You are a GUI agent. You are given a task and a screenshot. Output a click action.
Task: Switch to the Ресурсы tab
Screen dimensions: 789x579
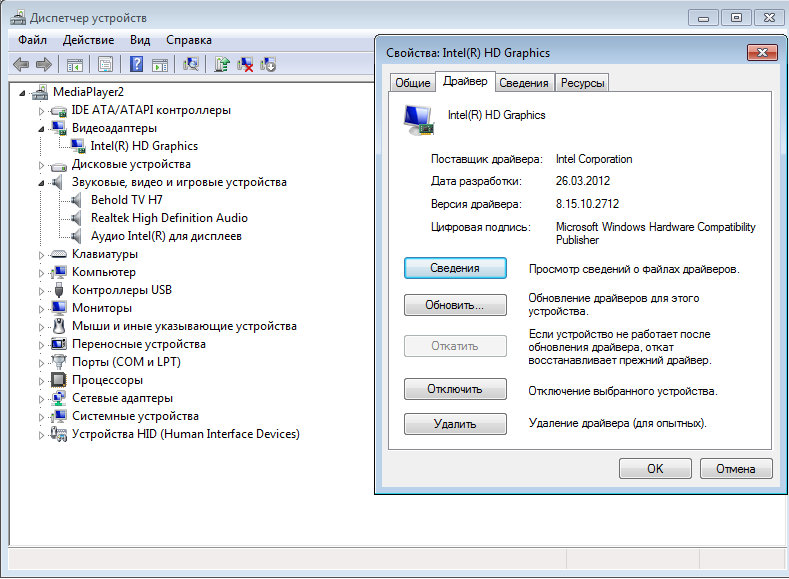click(x=582, y=83)
